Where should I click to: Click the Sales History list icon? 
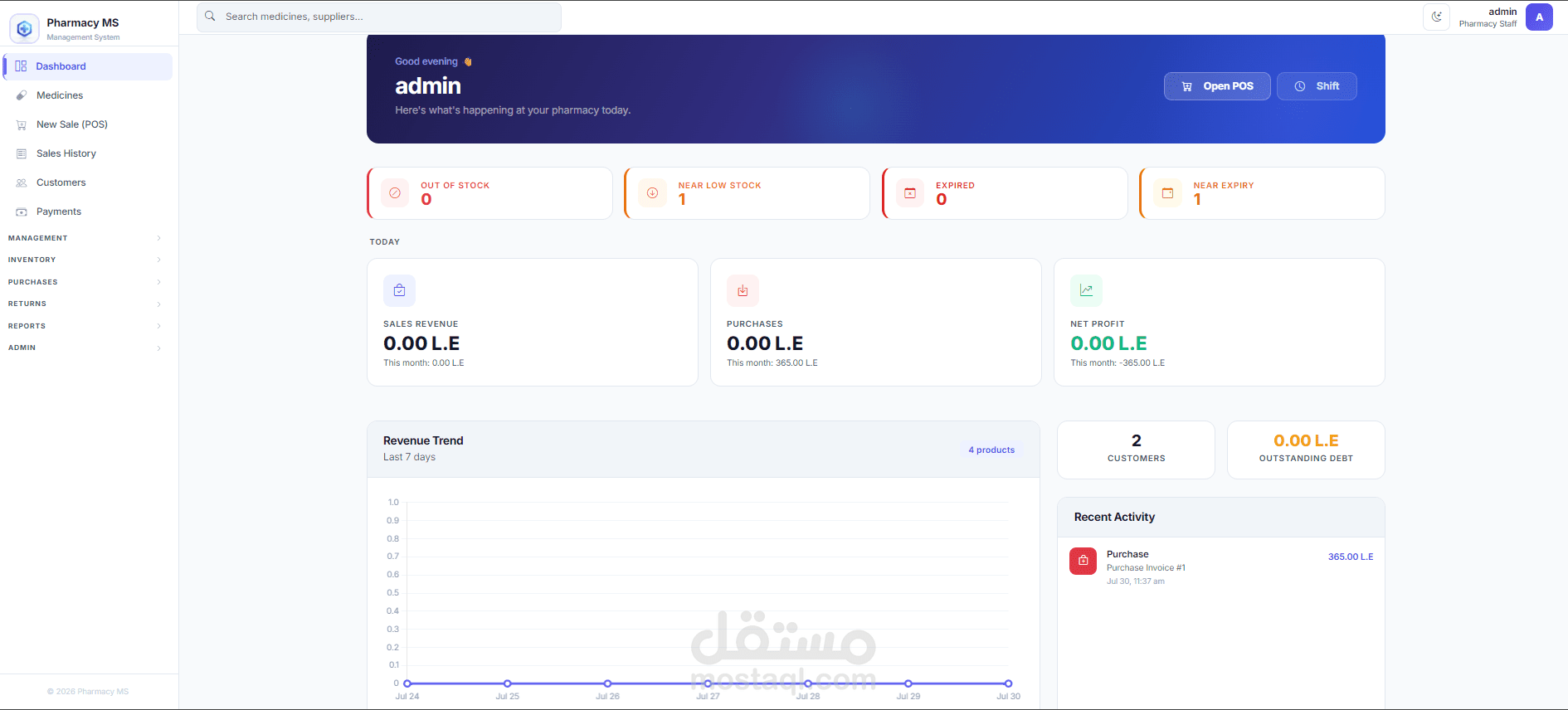pyautogui.click(x=22, y=153)
